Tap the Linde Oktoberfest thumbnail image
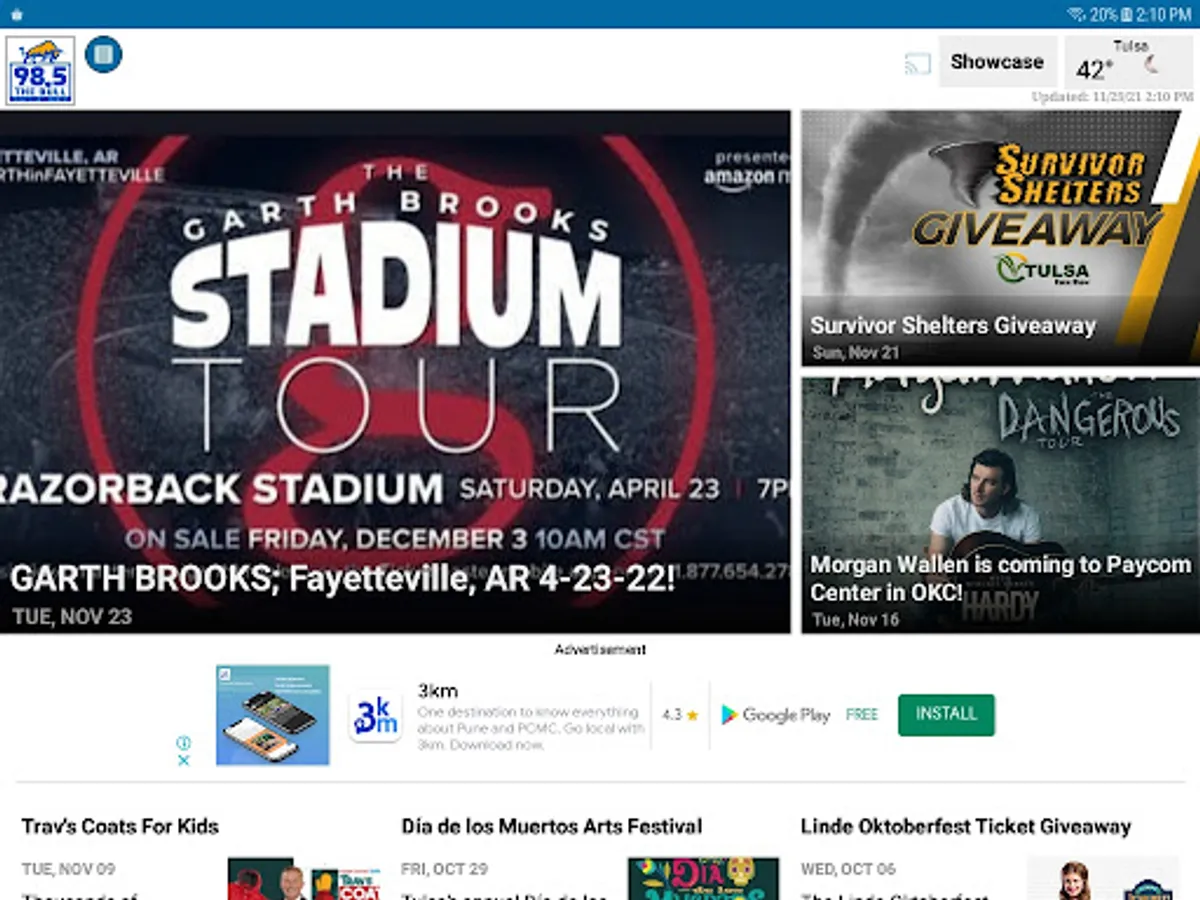1200x900 pixels. [1103, 879]
